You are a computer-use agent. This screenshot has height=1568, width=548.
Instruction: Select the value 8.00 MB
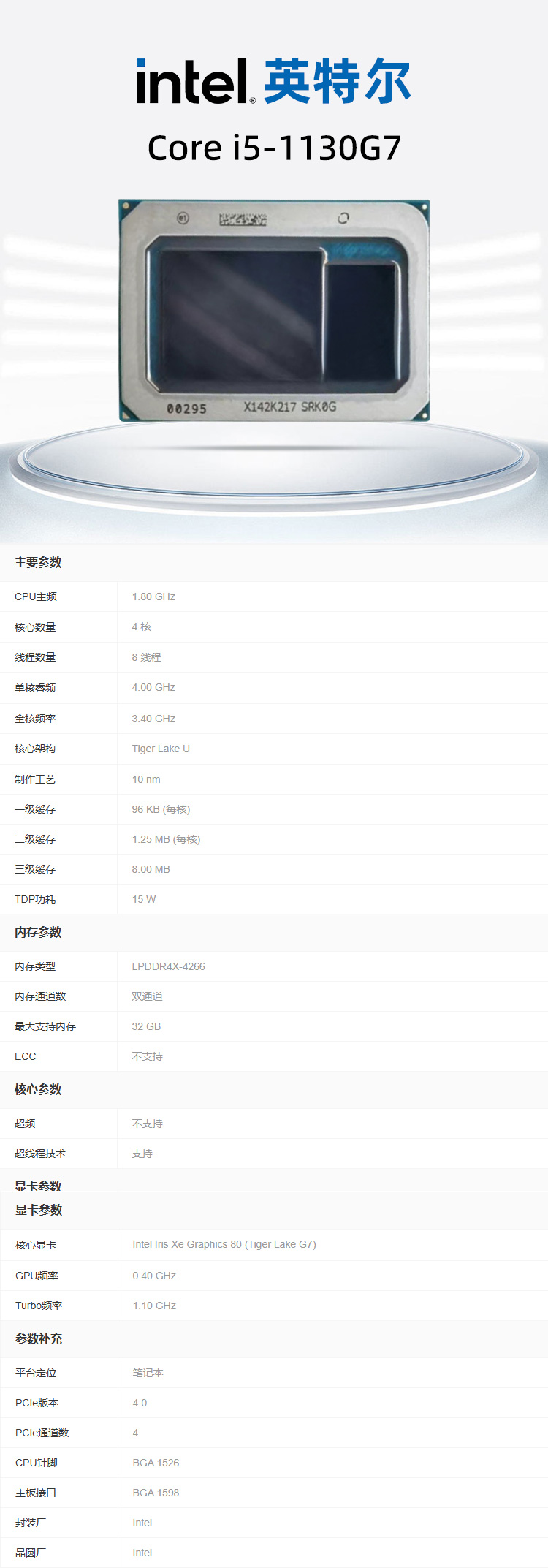(151, 869)
